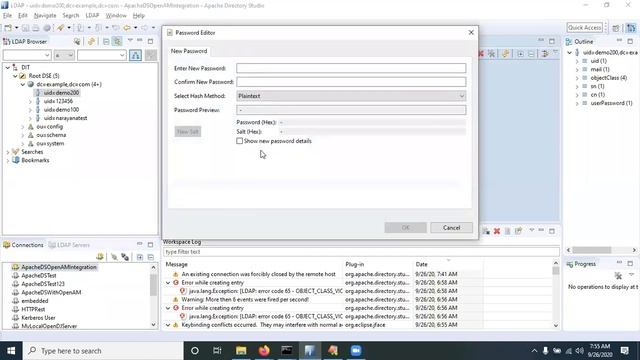Viewport: 640px width, 360px height.
Task: Click the New wizard icon in main toolbar
Action: (8, 28)
